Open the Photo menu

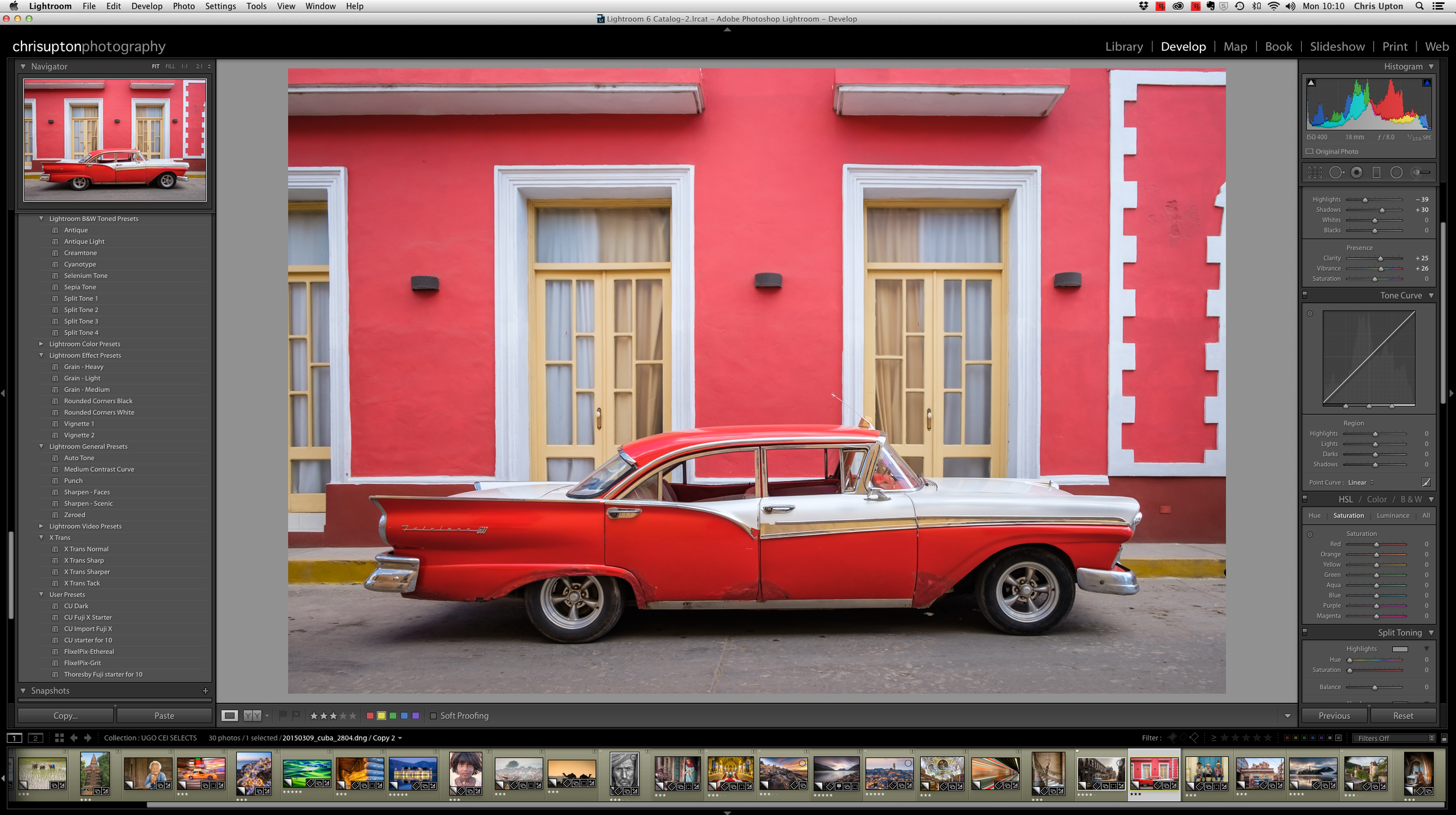click(x=183, y=6)
